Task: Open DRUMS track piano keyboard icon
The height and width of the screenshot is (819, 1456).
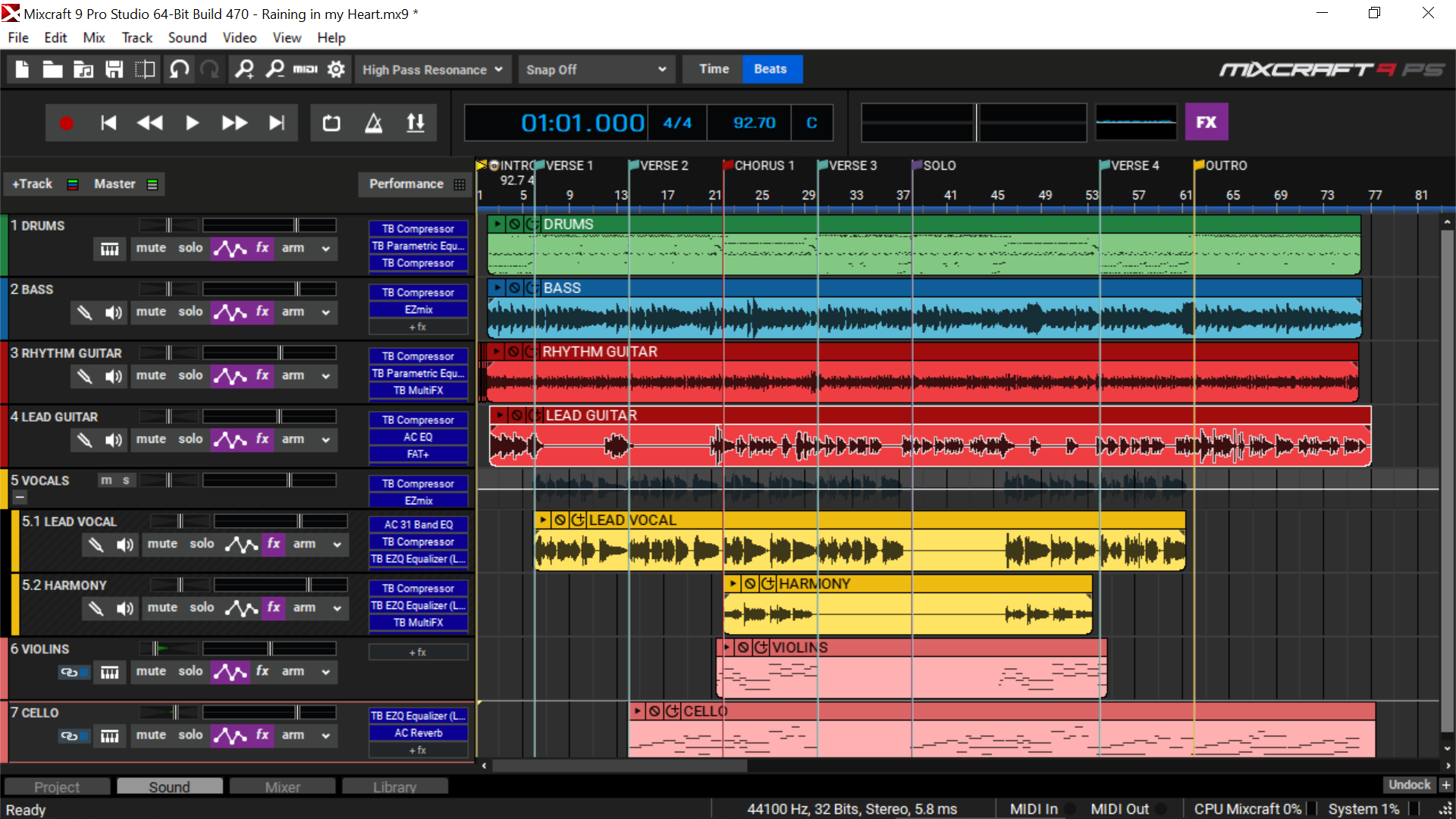Action: click(109, 249)
